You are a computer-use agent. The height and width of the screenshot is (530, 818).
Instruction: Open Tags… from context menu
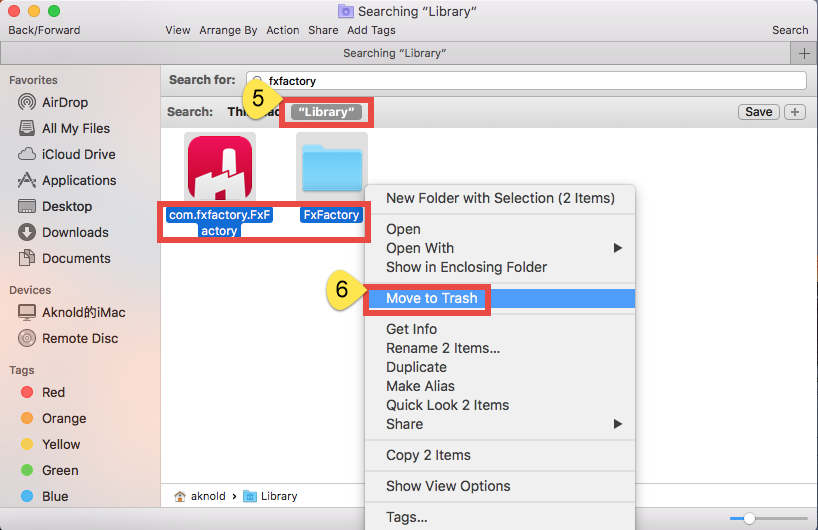500,517
